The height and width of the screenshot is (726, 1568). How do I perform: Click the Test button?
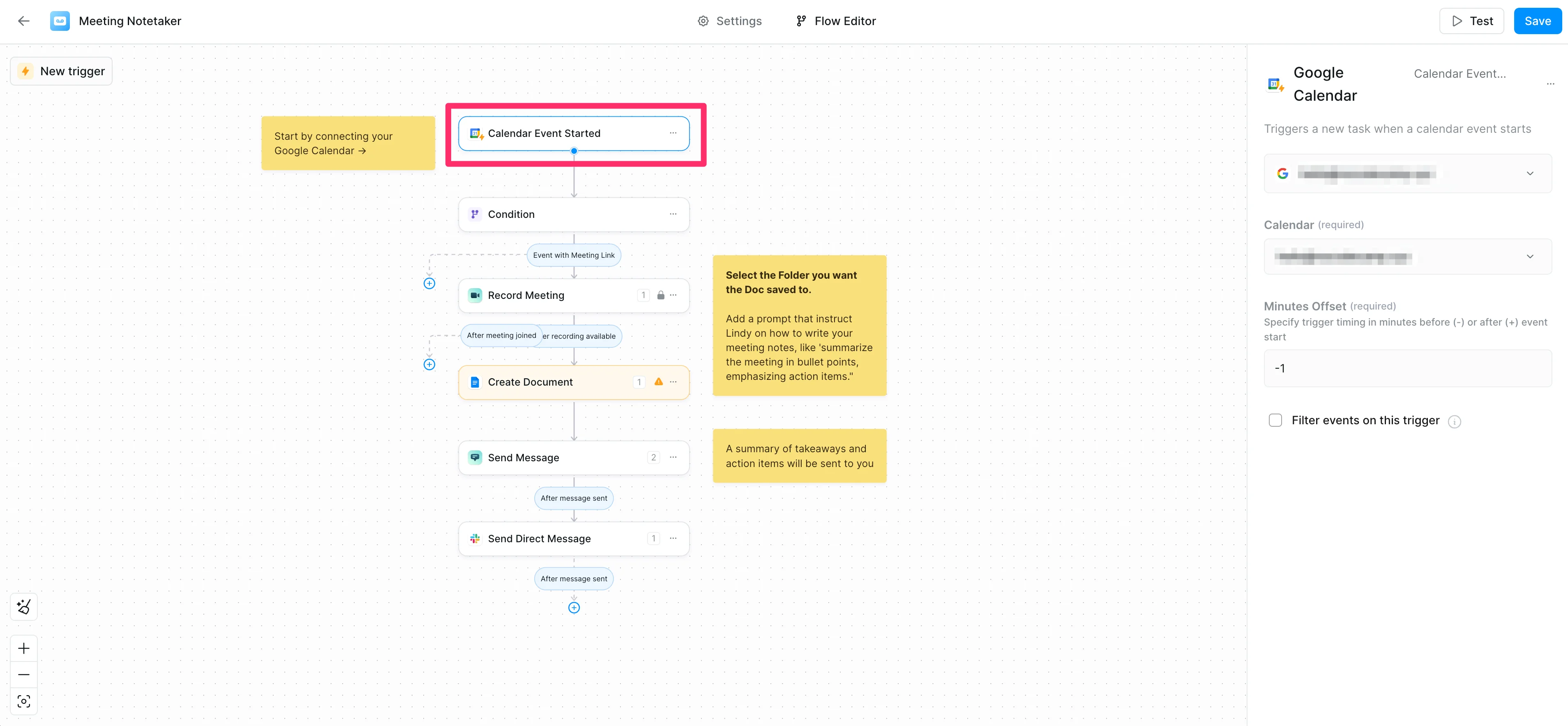tap(1471, 21)
